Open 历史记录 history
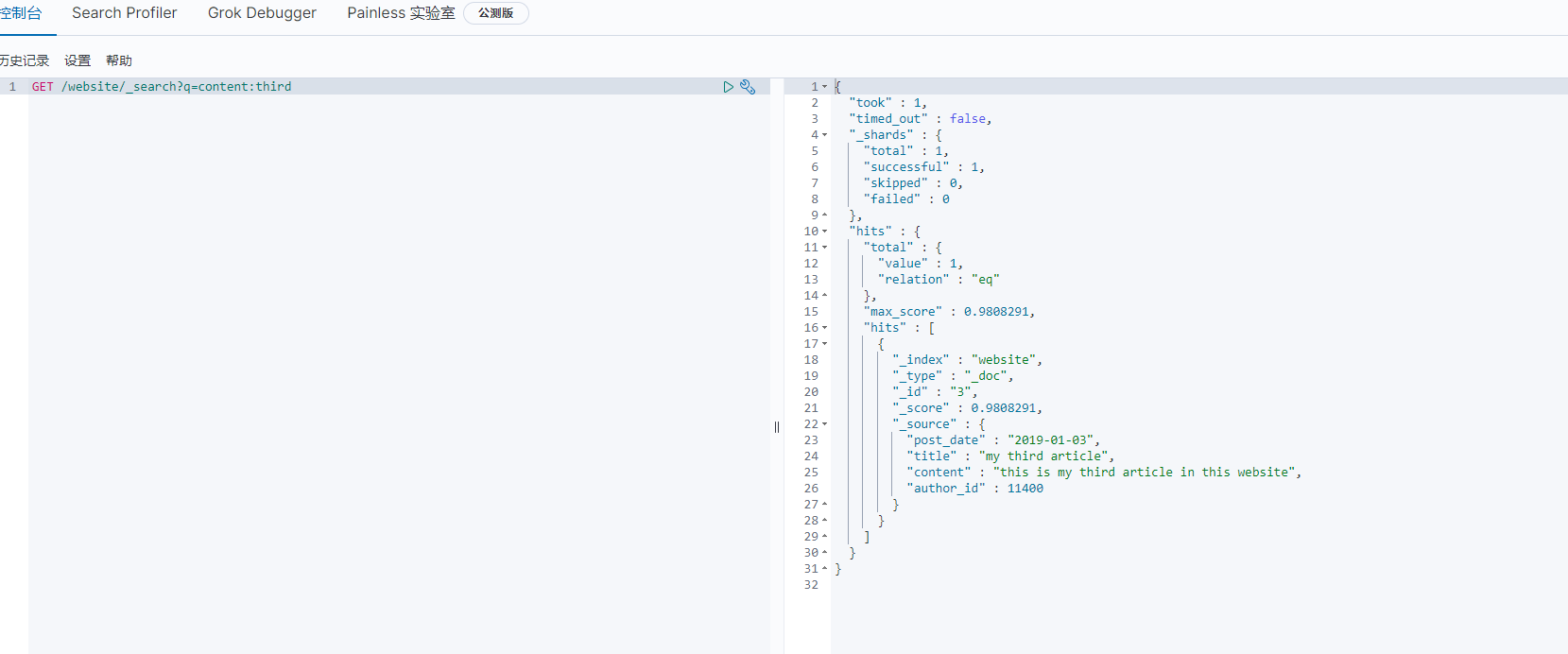 [x=24, y=60]
